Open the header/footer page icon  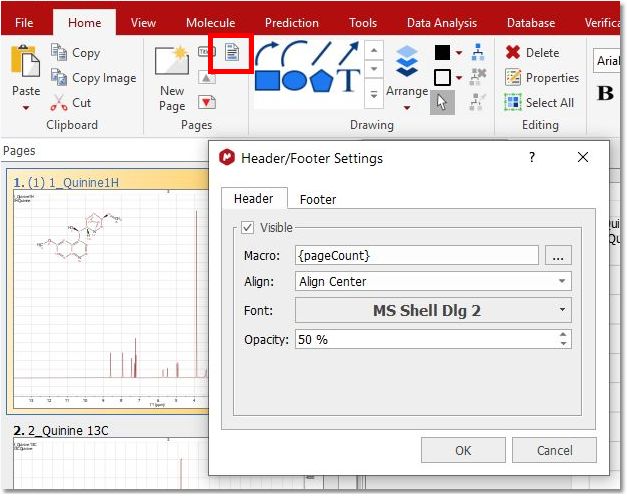coord(232,52)
